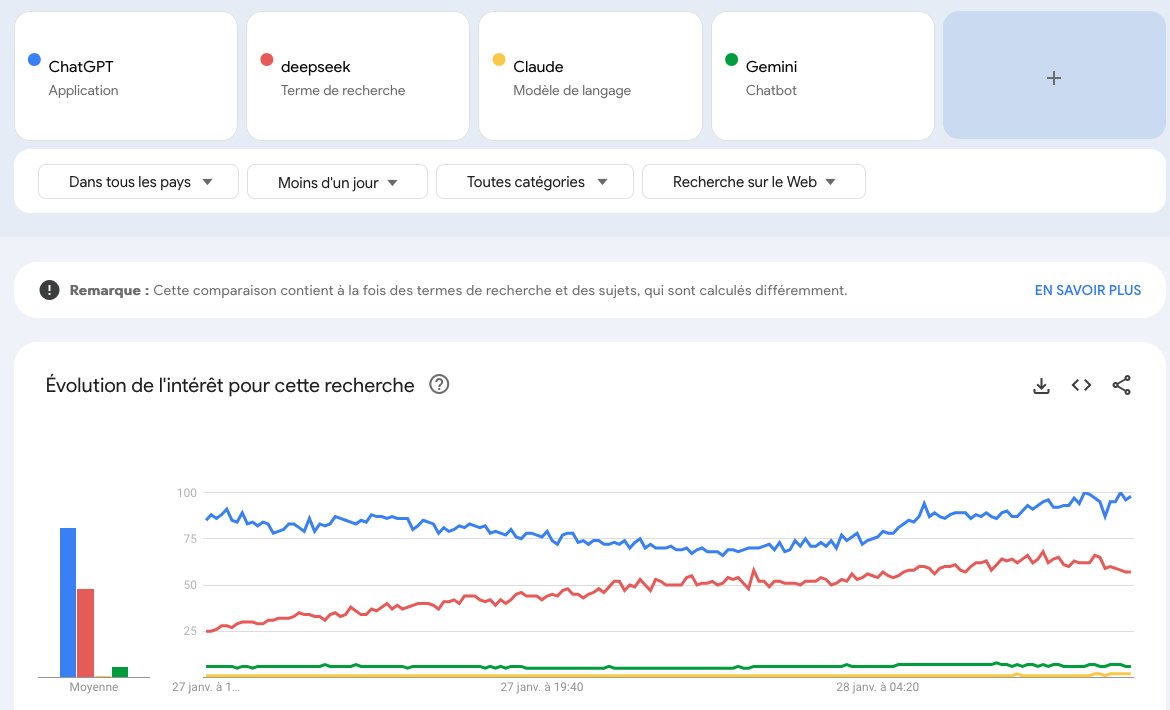Screen dimensions: 1170x710
Task: Select the deepseek search term card
Action: 358,75
